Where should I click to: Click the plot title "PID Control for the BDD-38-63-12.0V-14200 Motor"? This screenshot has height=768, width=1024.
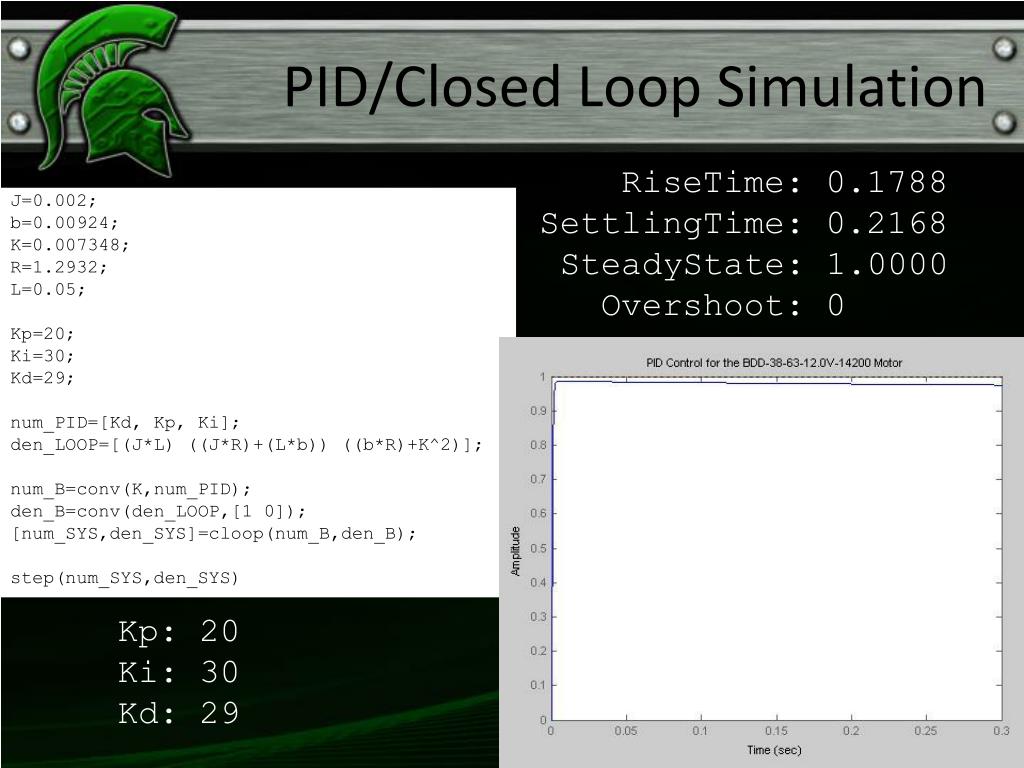[x=774, y=363]
